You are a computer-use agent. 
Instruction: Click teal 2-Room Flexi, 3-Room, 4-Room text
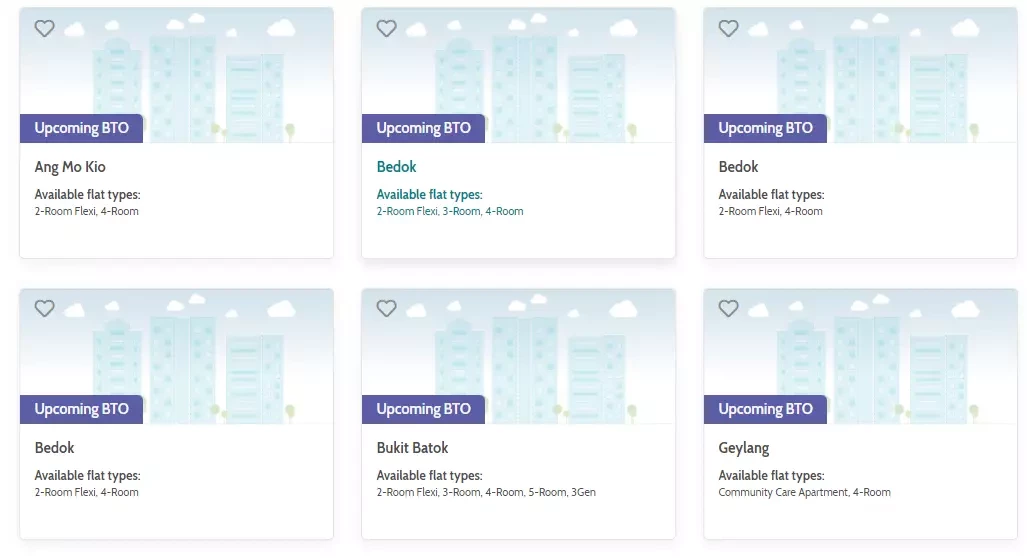tap(450, 212)
